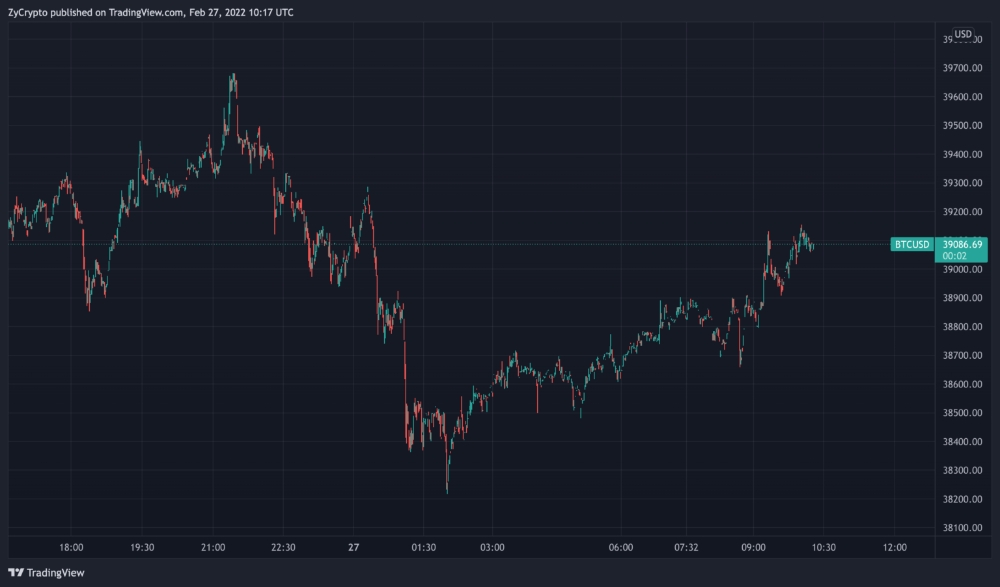Select the bold 27 date marker
This screenshot has width=1000, height=587.
[353, 547]
